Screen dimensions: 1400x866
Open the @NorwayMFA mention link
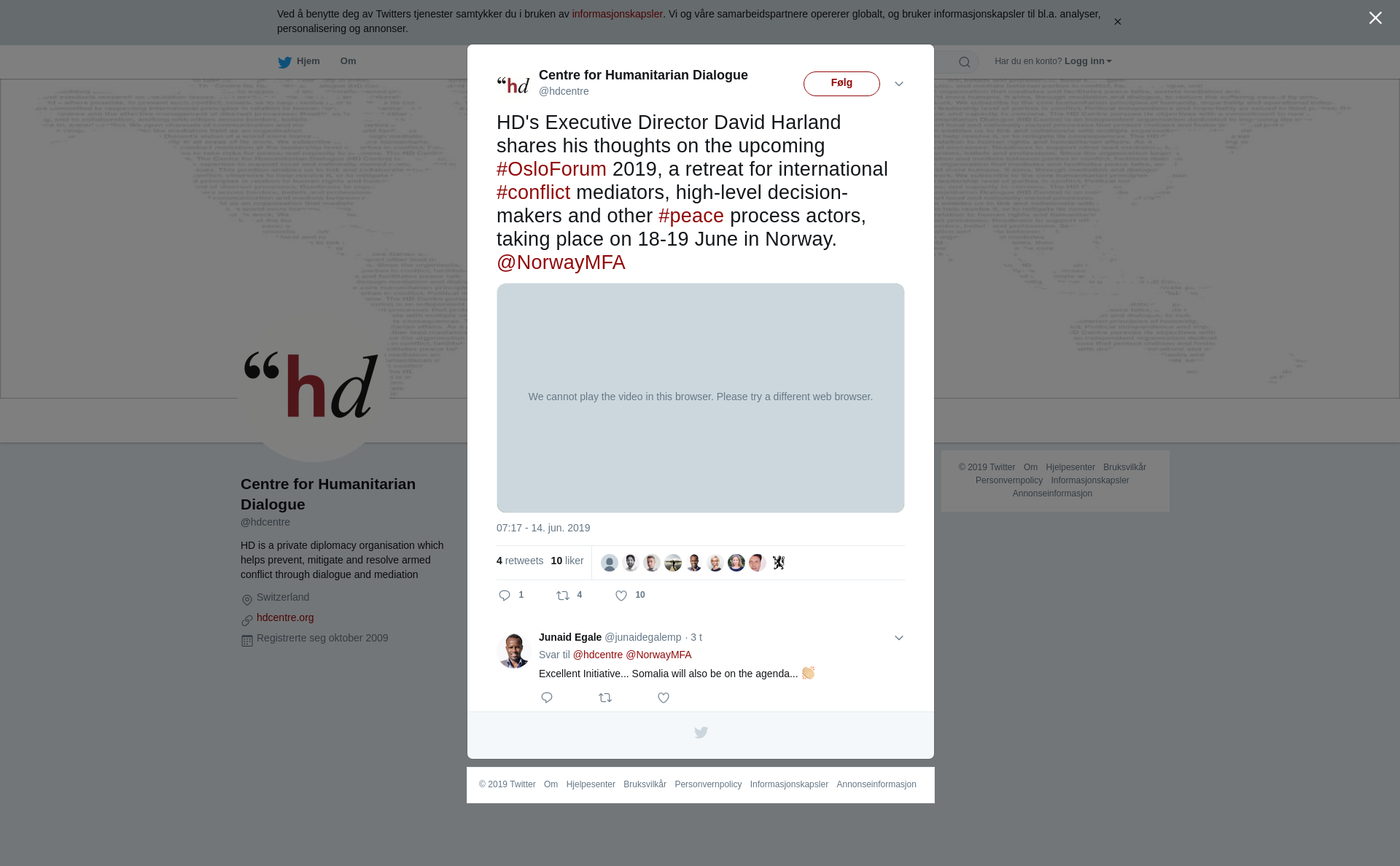tap(561, 262)
